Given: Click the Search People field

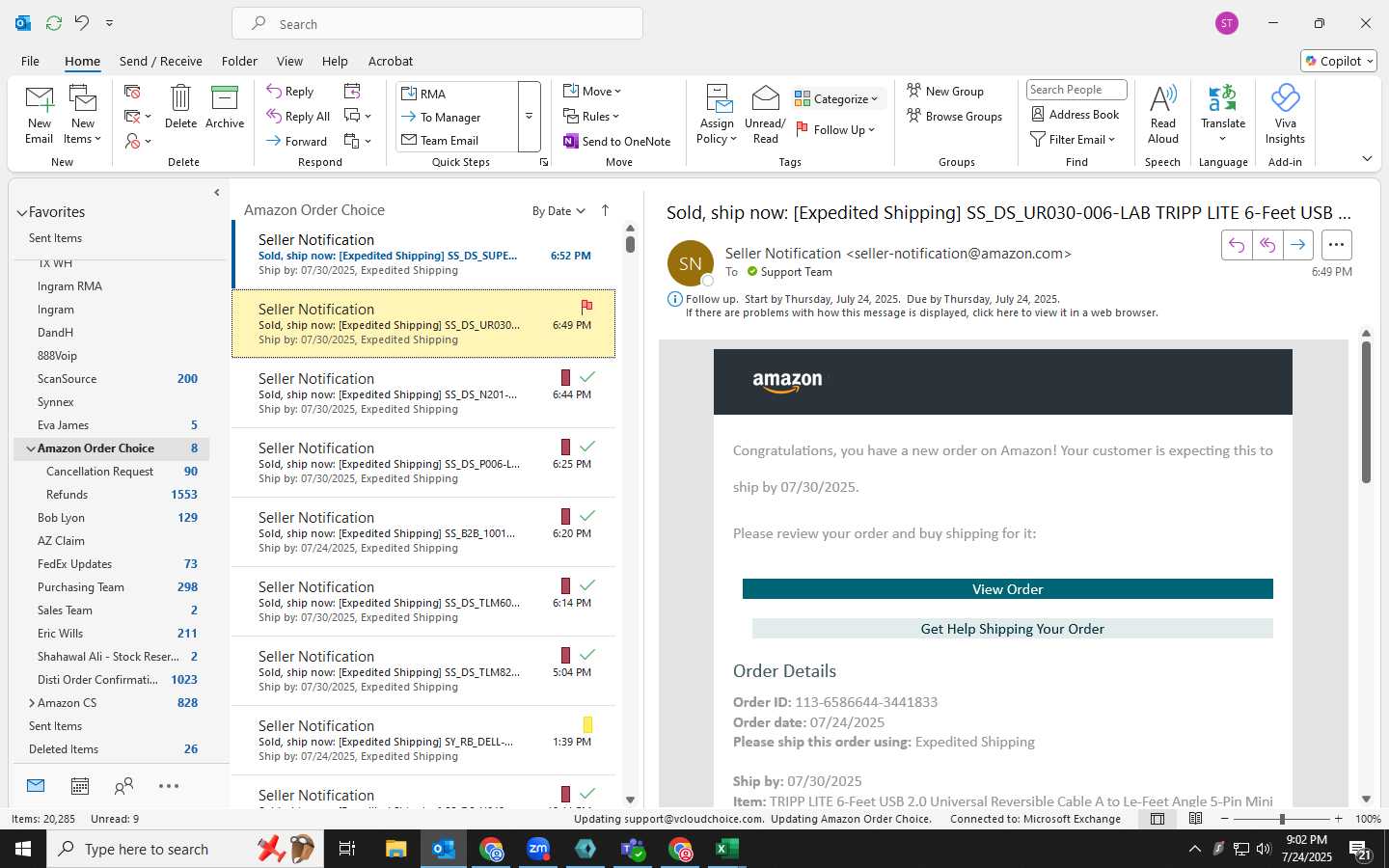Looking at the screenshot, I should tap(1076, 90).
